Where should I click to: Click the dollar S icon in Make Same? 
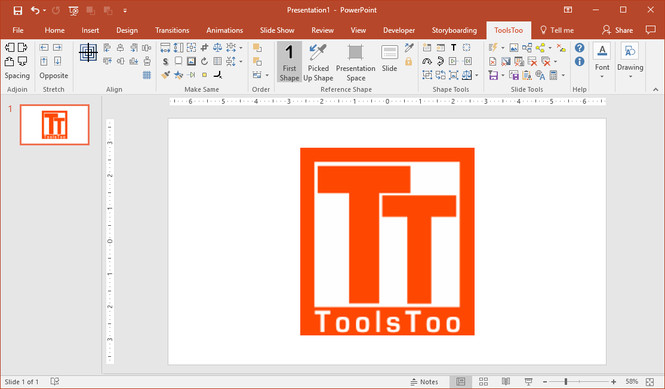(x=165, y=62)
